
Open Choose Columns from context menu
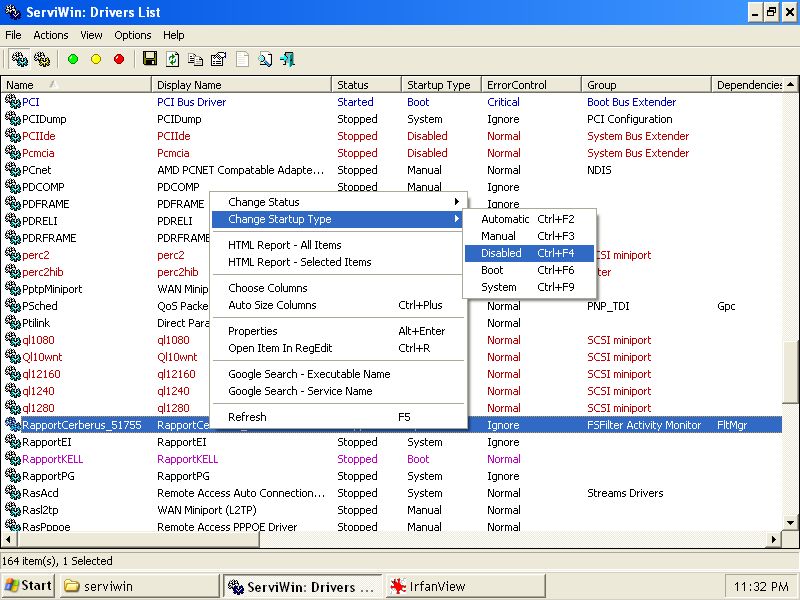click(339, 288)
